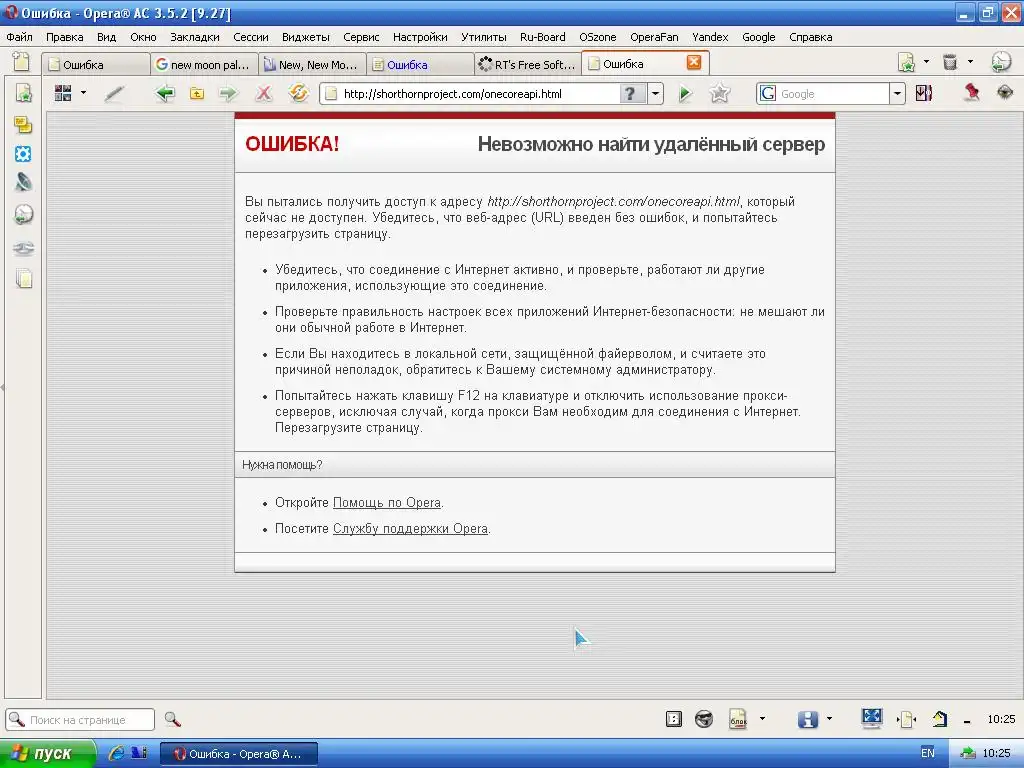Screen dimensions: 1024x768
Task: Click the speed dial grid icon
Action: point(63,93)
